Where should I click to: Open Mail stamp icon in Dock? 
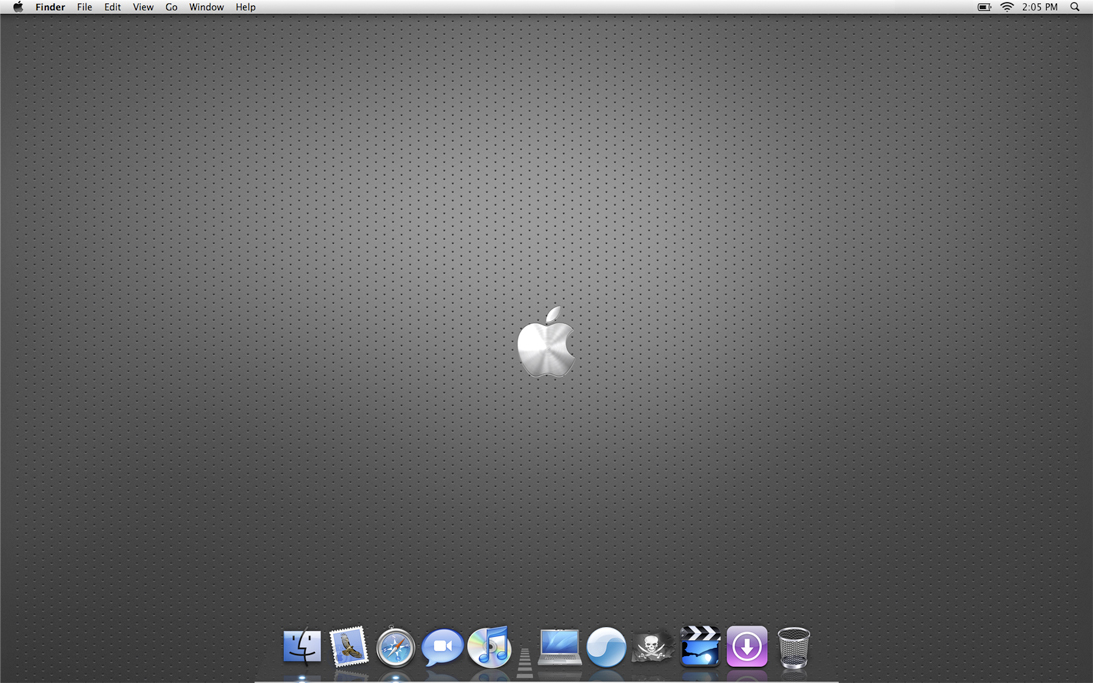349,646
